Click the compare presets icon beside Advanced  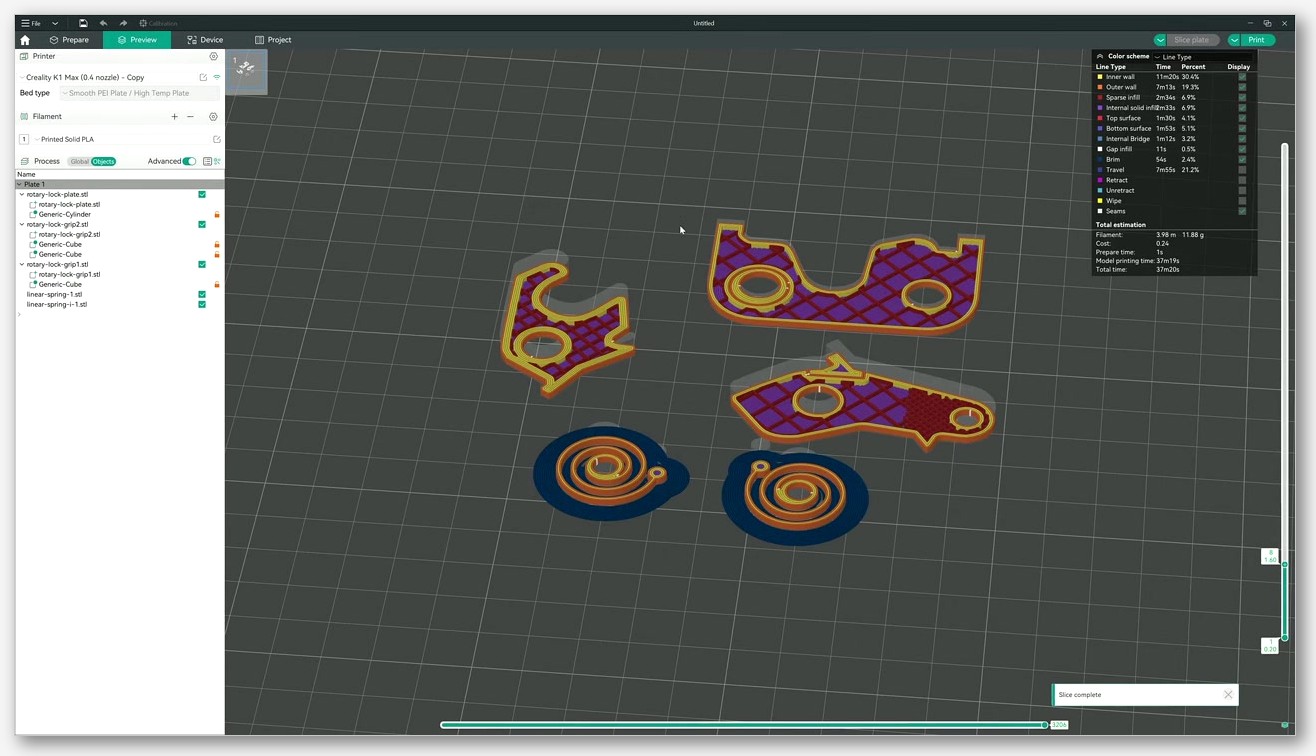[x=217, y=161]
